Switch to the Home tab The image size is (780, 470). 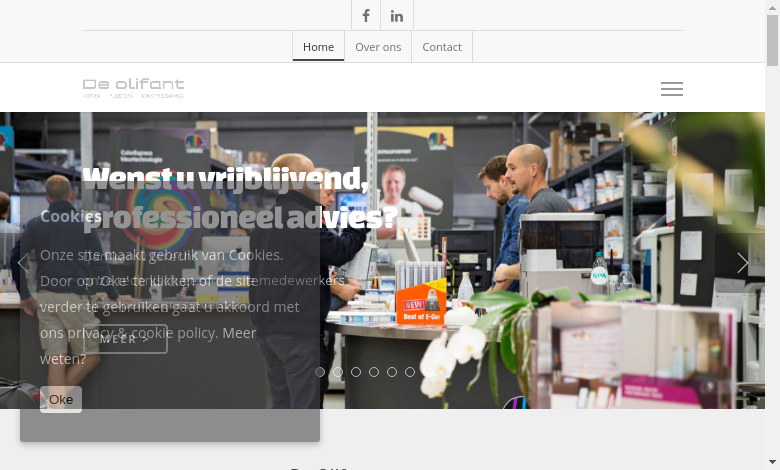coord(318,47)
